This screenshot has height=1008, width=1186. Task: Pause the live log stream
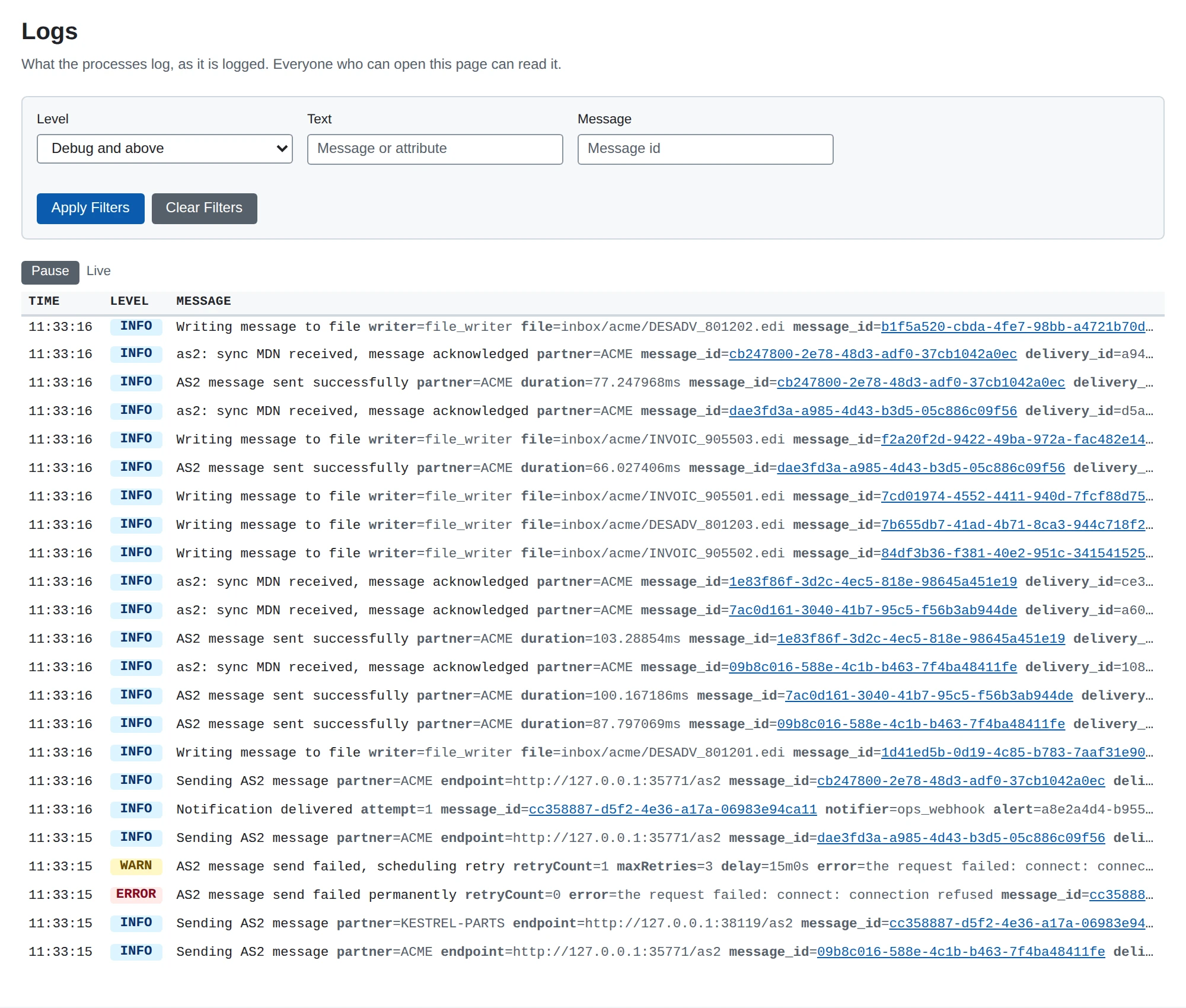(x=50, y=272)
